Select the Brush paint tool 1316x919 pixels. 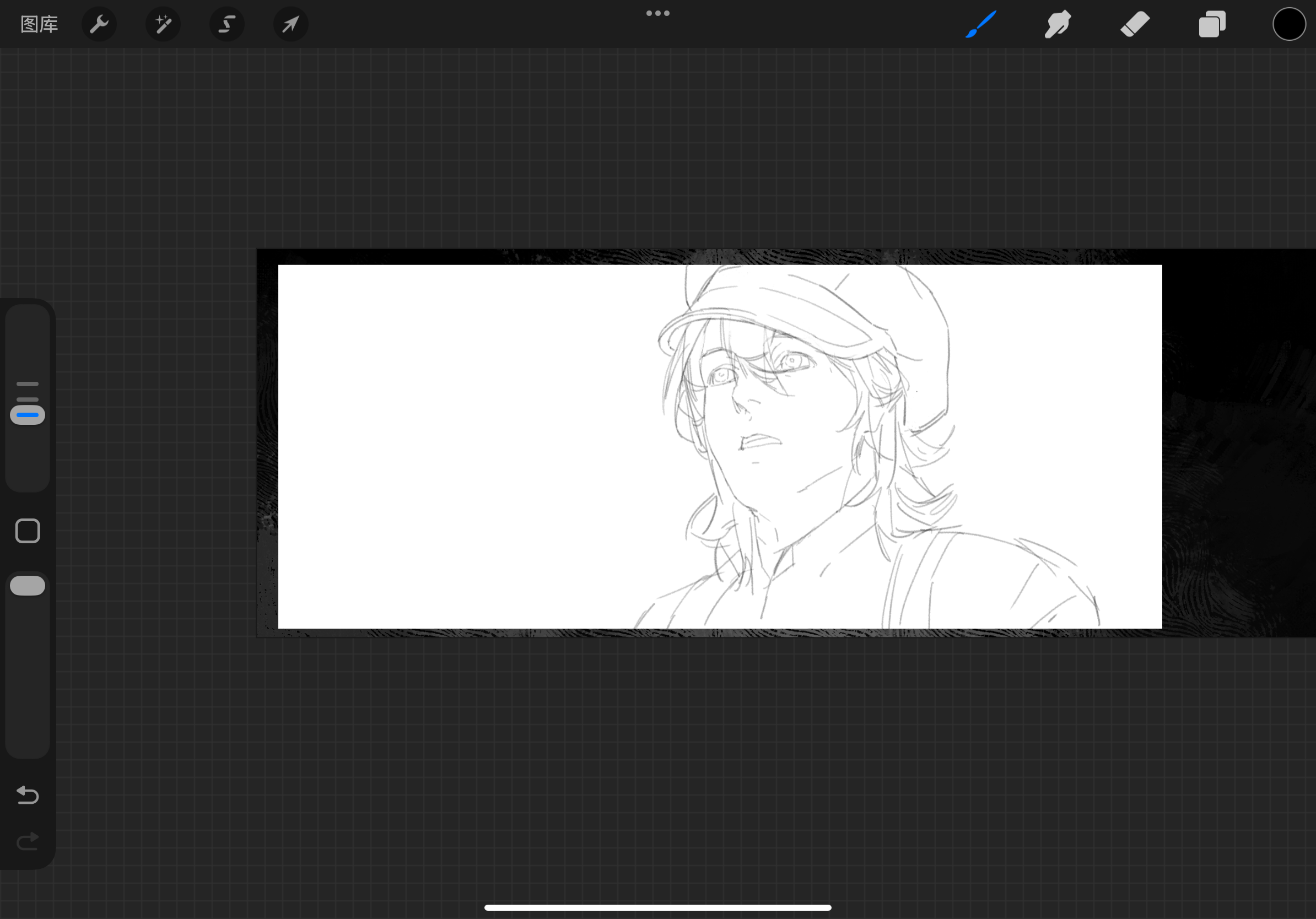point(980,25)
